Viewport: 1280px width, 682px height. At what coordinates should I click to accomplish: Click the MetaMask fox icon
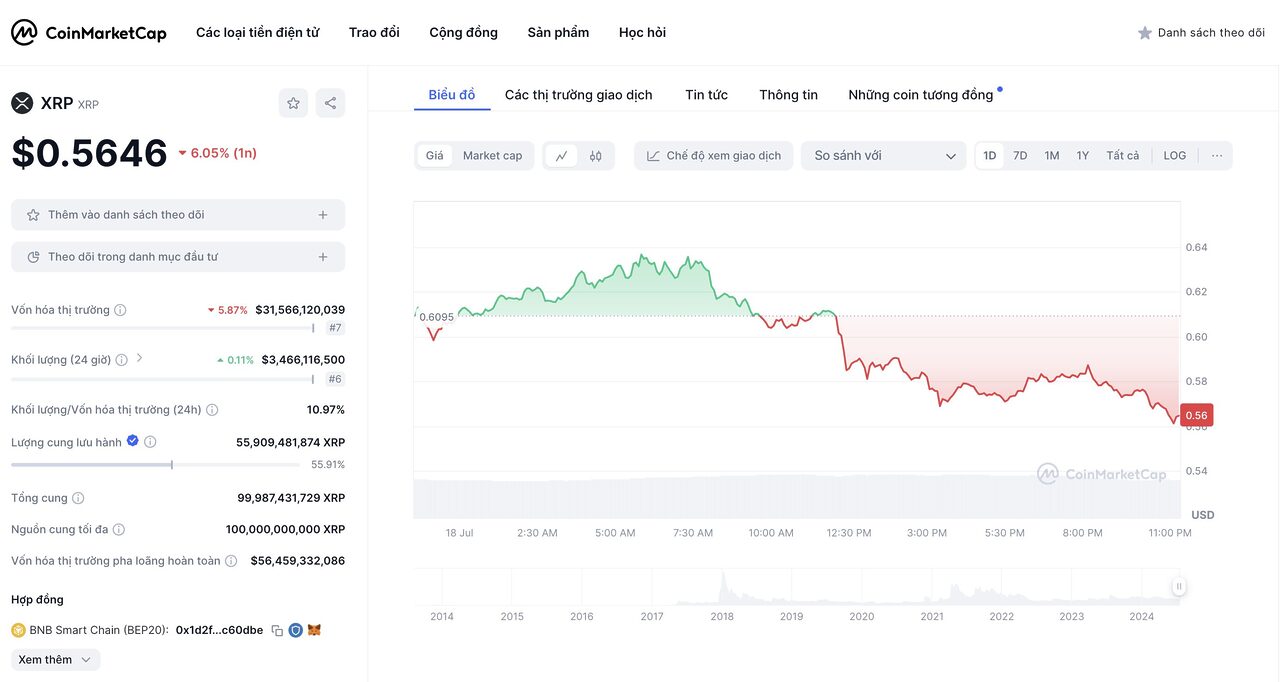tap(314, 631)
